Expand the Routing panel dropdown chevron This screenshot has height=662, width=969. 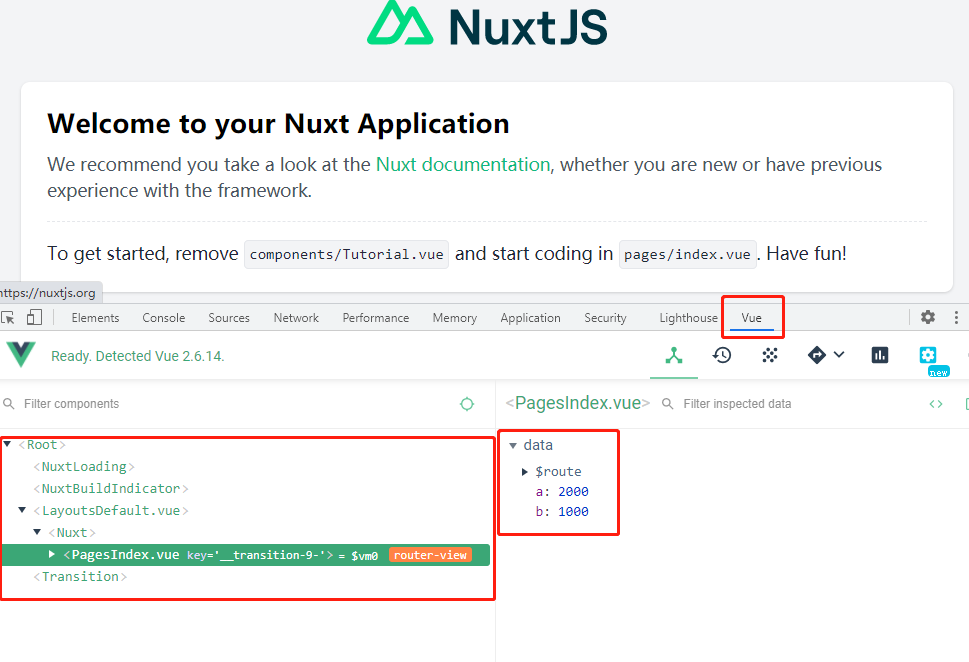(x=840, y=355)
